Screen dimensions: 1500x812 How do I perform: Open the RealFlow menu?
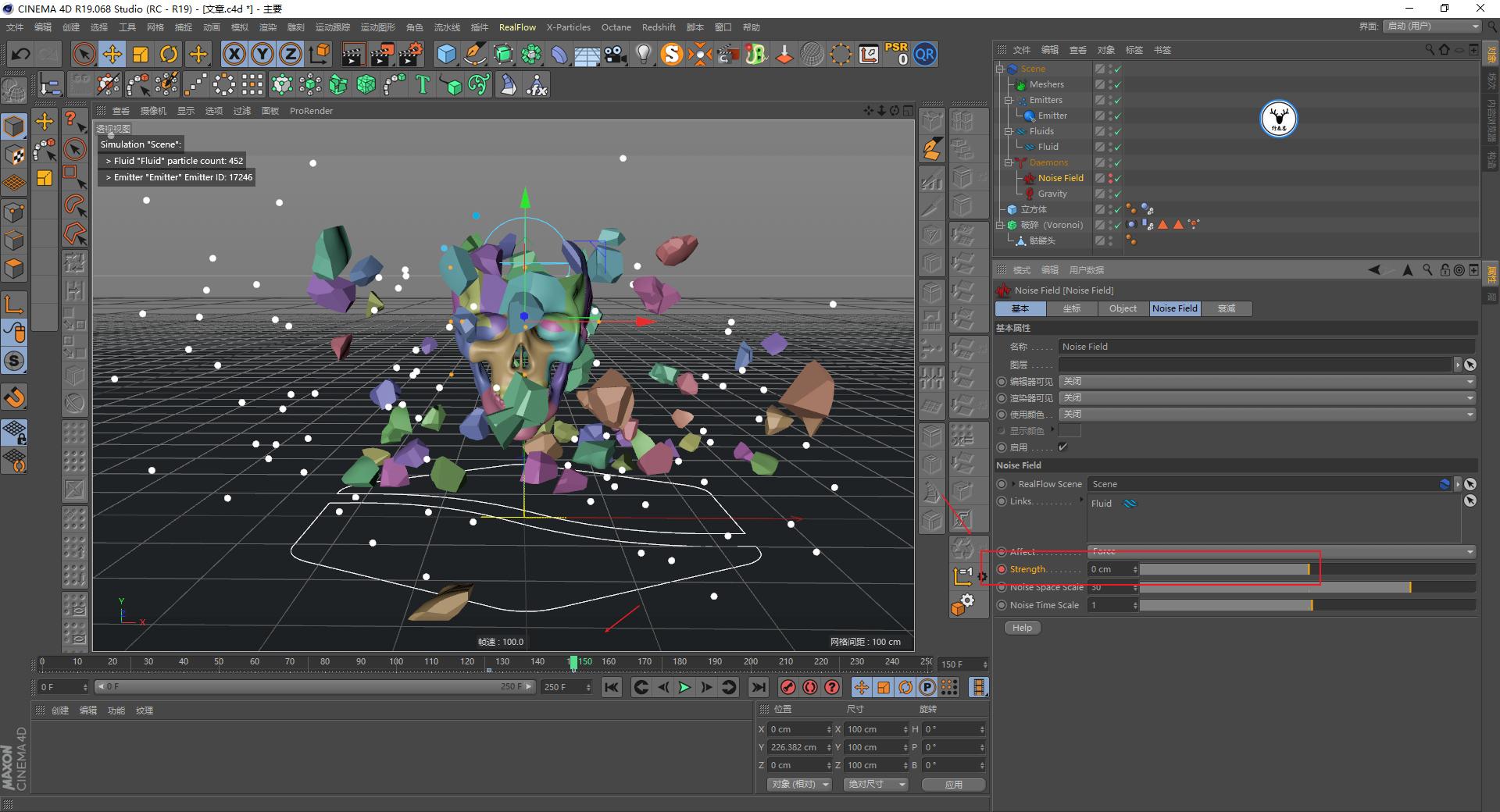point(517,27)
